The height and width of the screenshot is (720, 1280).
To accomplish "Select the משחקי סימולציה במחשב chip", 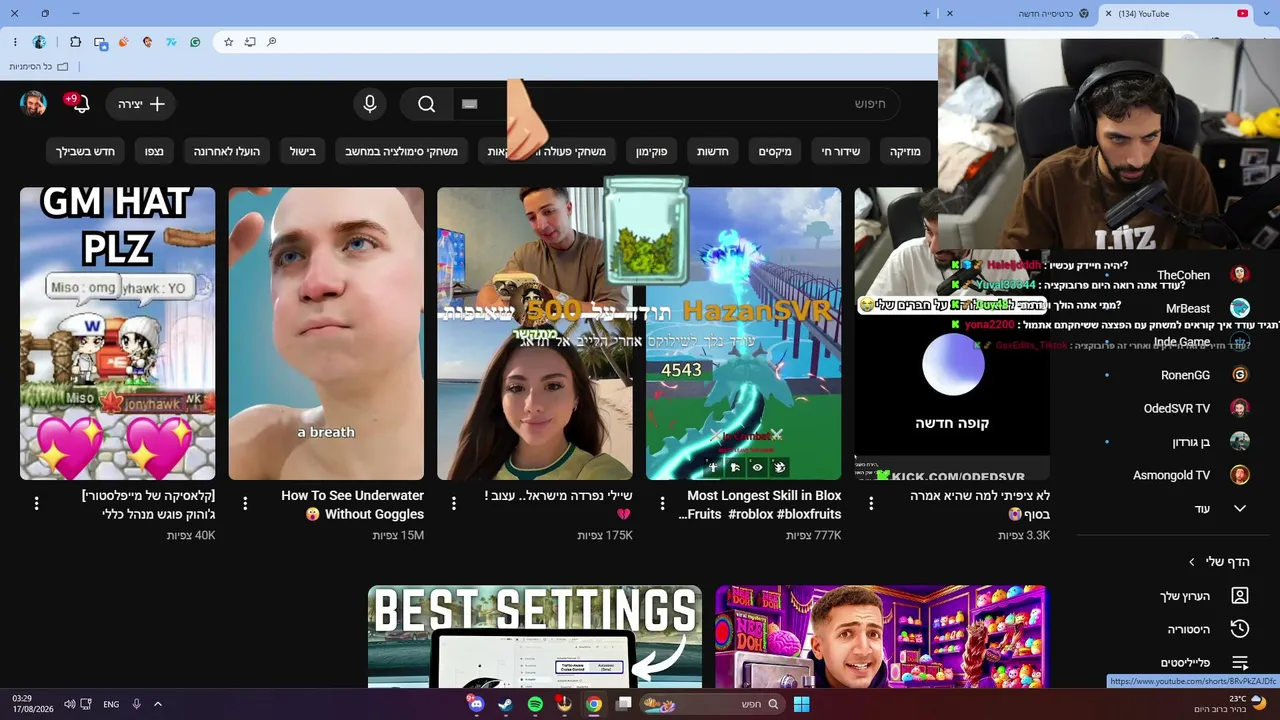I will pyautogui.click(x=401, y=152).
